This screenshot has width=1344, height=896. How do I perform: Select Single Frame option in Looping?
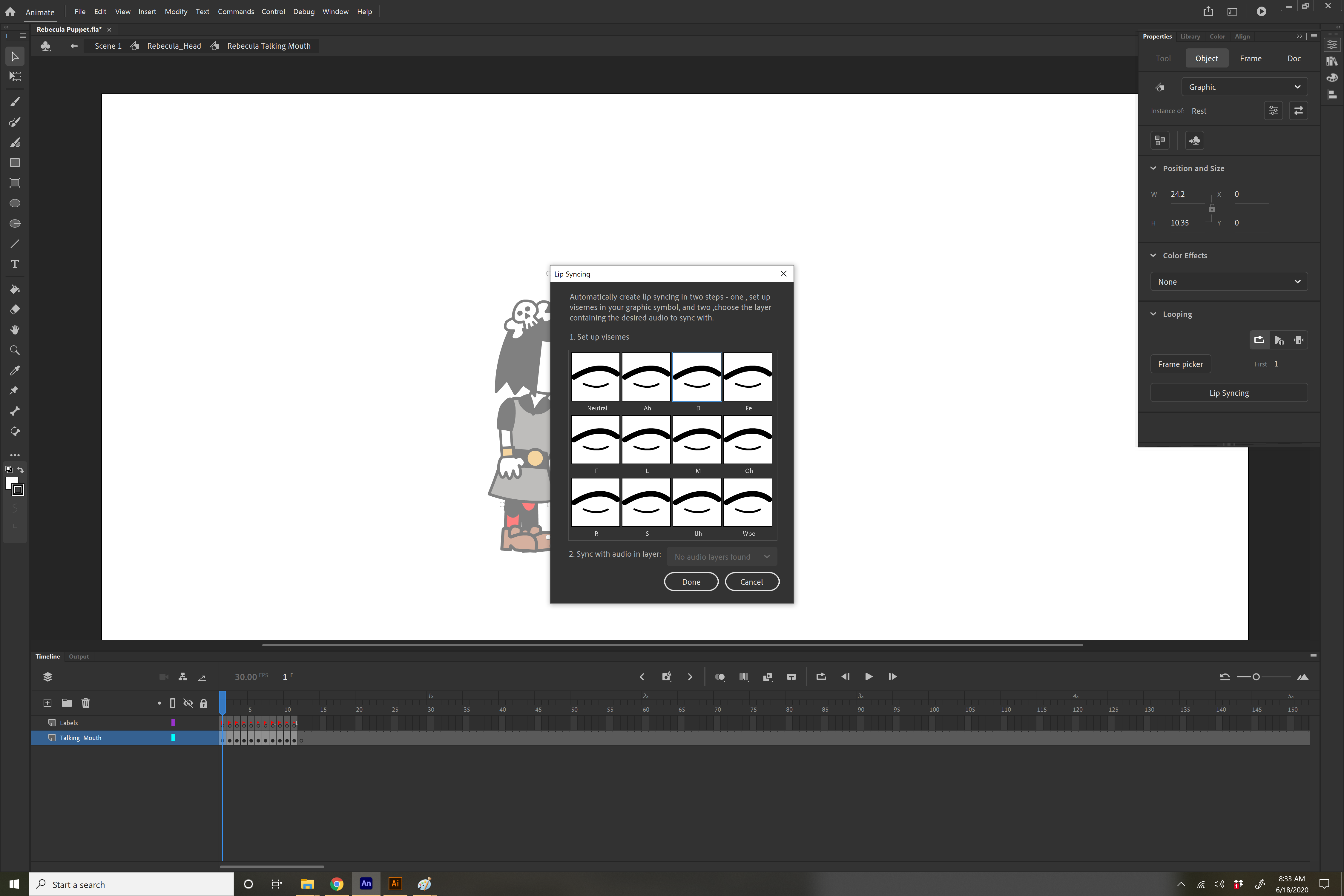pyautogui.click(x=1298, y=340)
